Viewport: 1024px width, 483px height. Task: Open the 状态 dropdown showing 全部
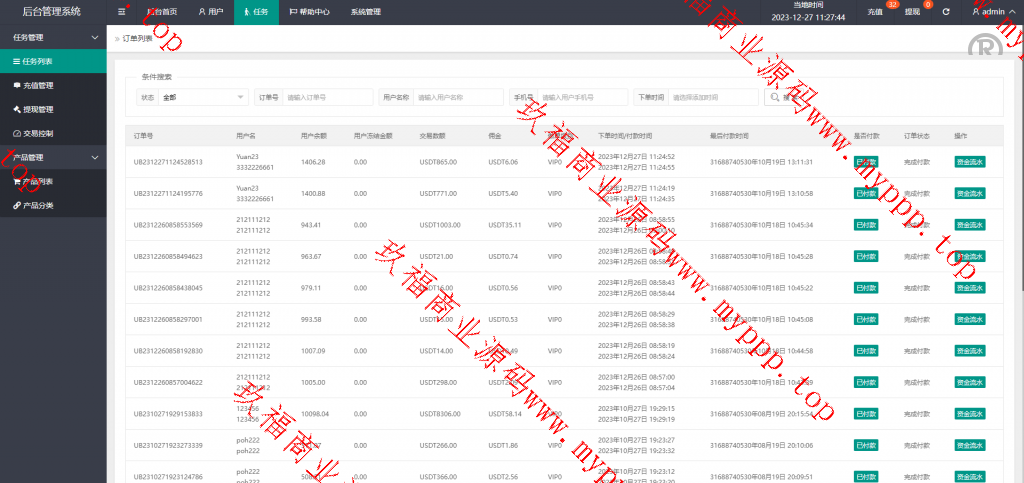pyautogui.click(x=203, y=97)
